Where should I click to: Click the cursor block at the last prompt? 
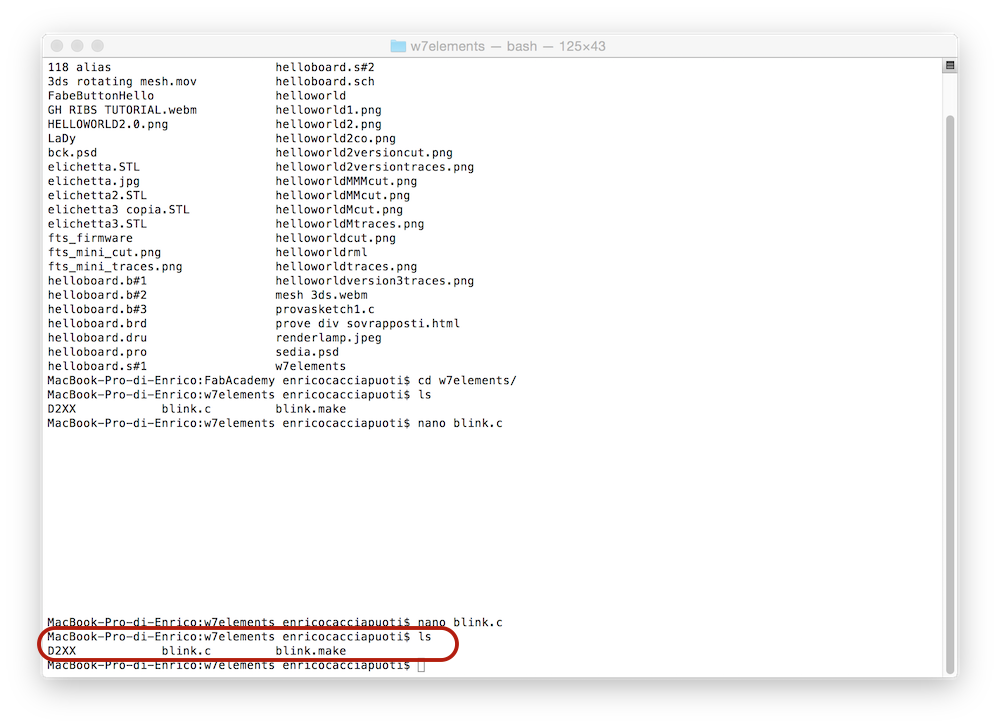tap(421, 666)
